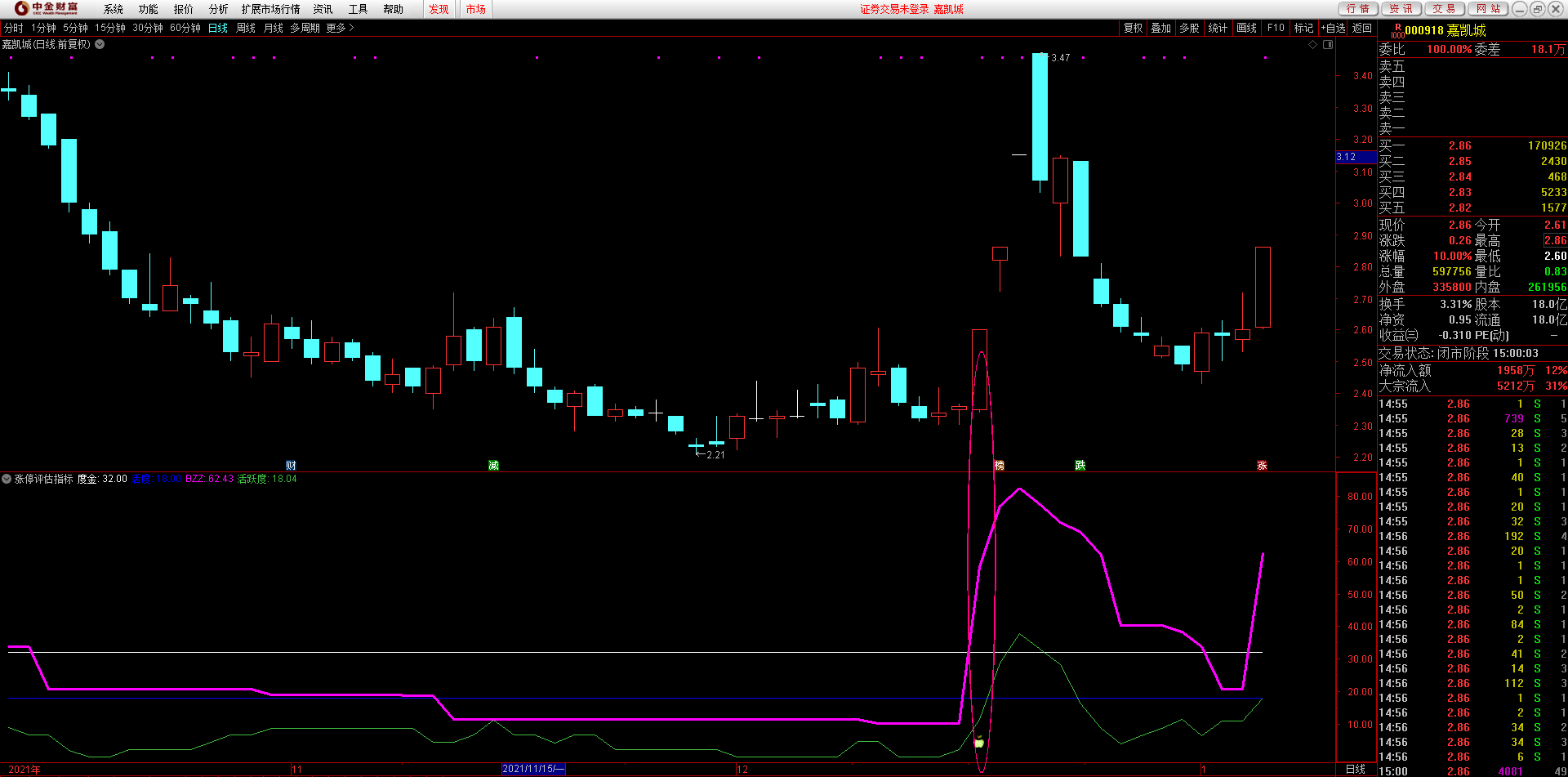Viewport: 1568px width, 777px height.
Task: Open the 分析 menu
Action: [x=218, y=9]
